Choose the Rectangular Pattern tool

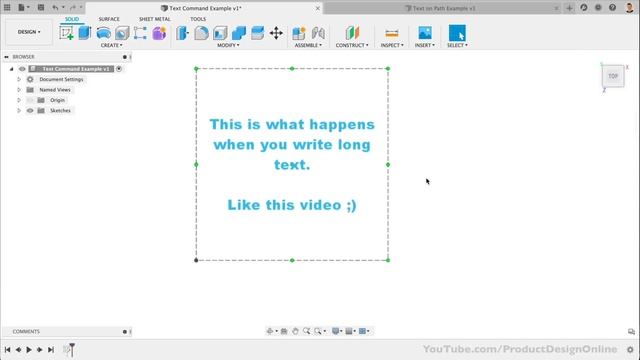click(140, 33)
